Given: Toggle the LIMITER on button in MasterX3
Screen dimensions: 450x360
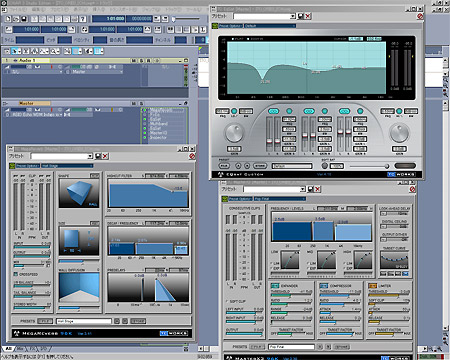Looking at the screenshot, I should click(x=372, y=286).
